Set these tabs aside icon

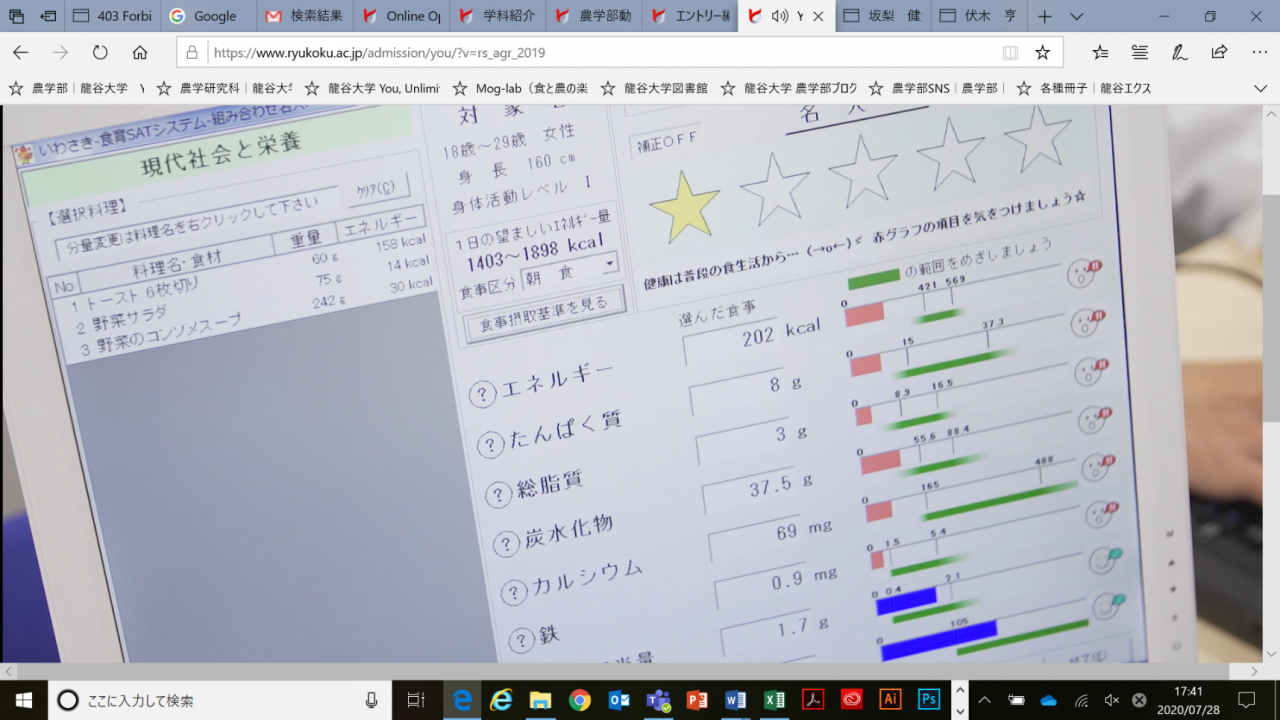coord(48,16)
